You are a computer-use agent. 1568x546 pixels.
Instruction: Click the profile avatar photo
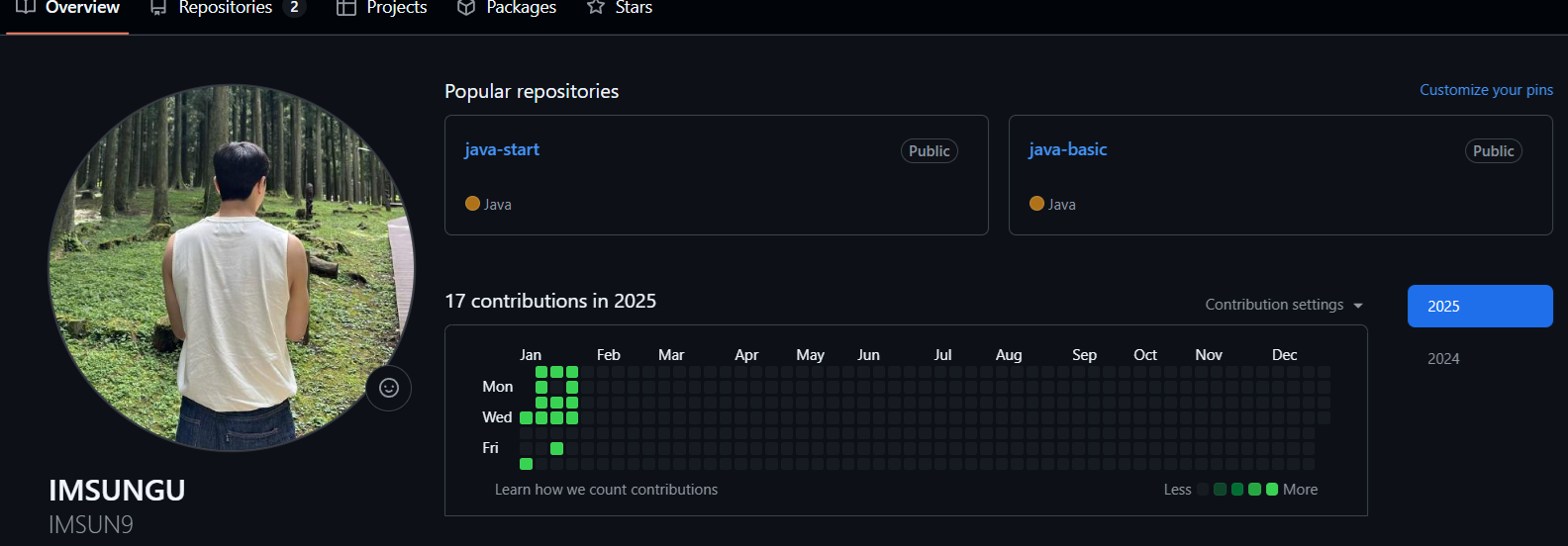[x=232, y=267]
